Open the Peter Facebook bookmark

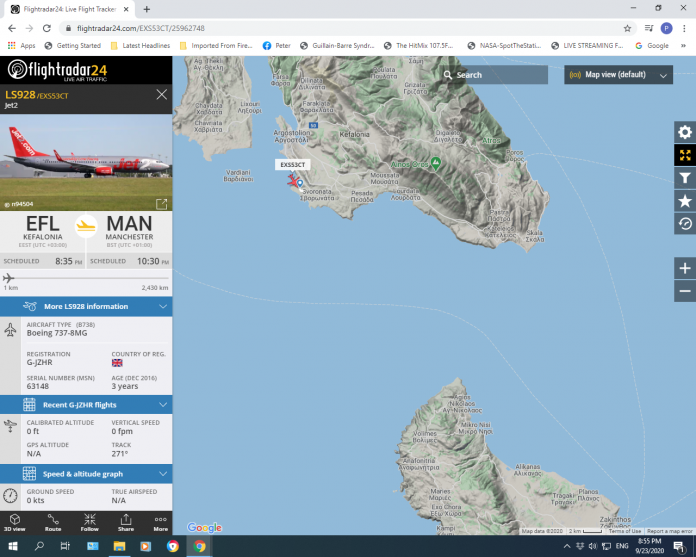click(x=277, y=46)
